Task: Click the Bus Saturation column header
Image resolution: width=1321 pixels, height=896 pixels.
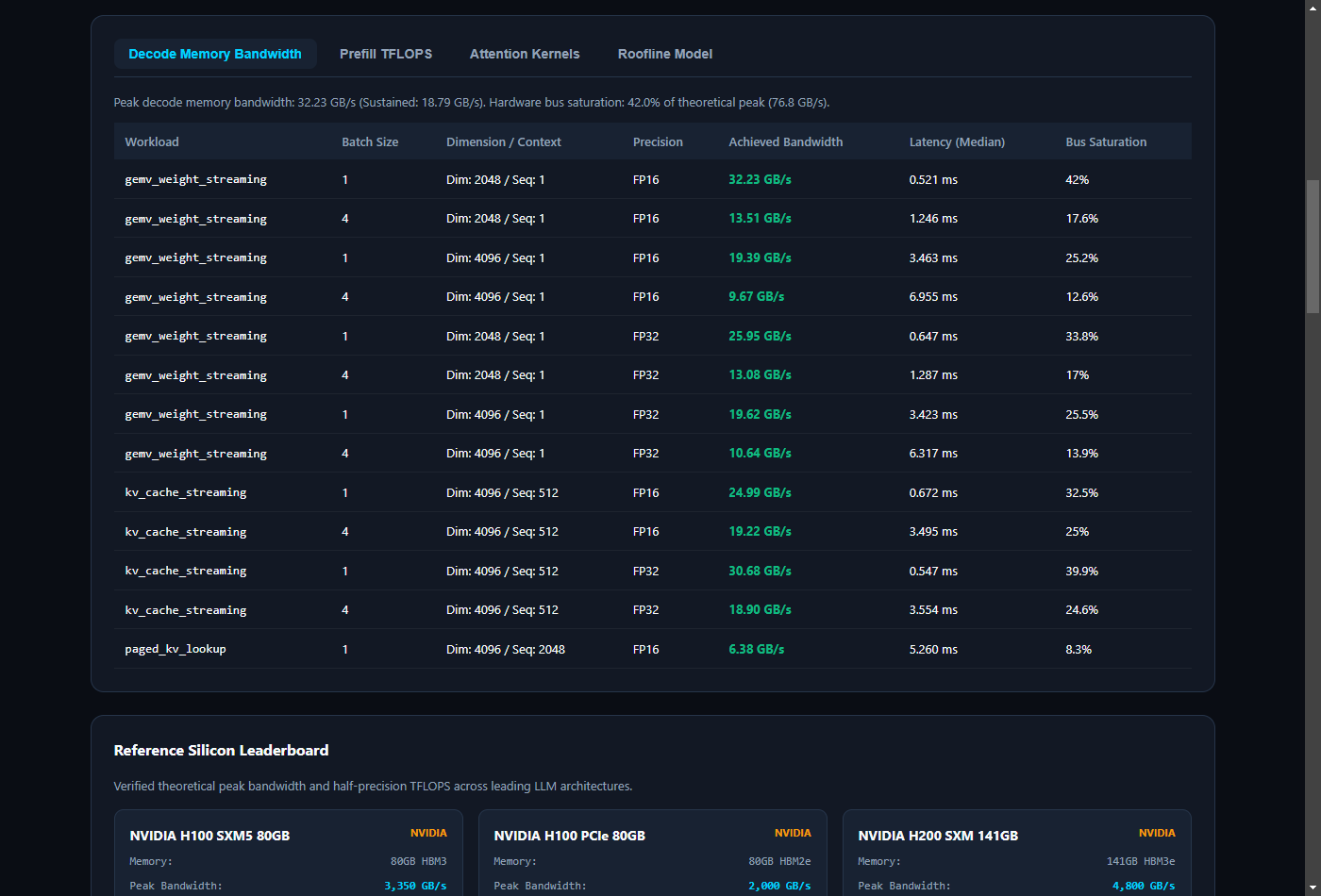Action: (x=1106, y=142)
